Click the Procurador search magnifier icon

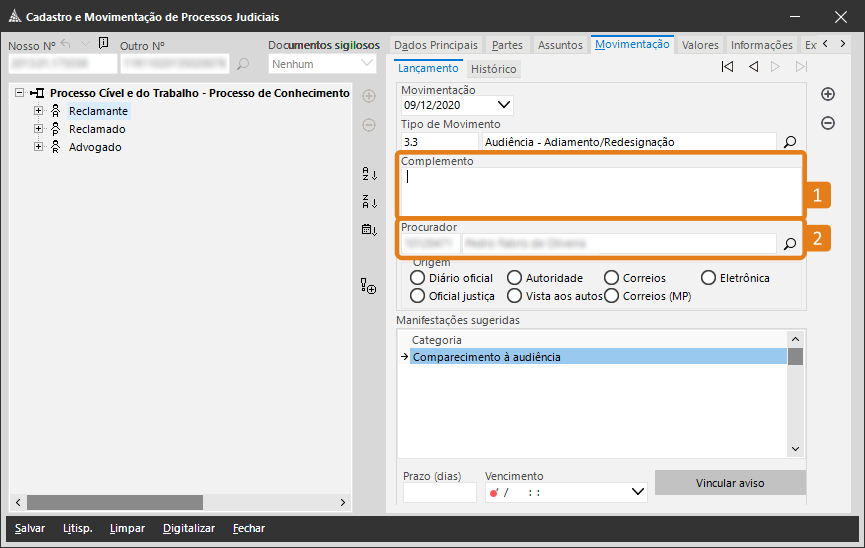coord(790,243)
